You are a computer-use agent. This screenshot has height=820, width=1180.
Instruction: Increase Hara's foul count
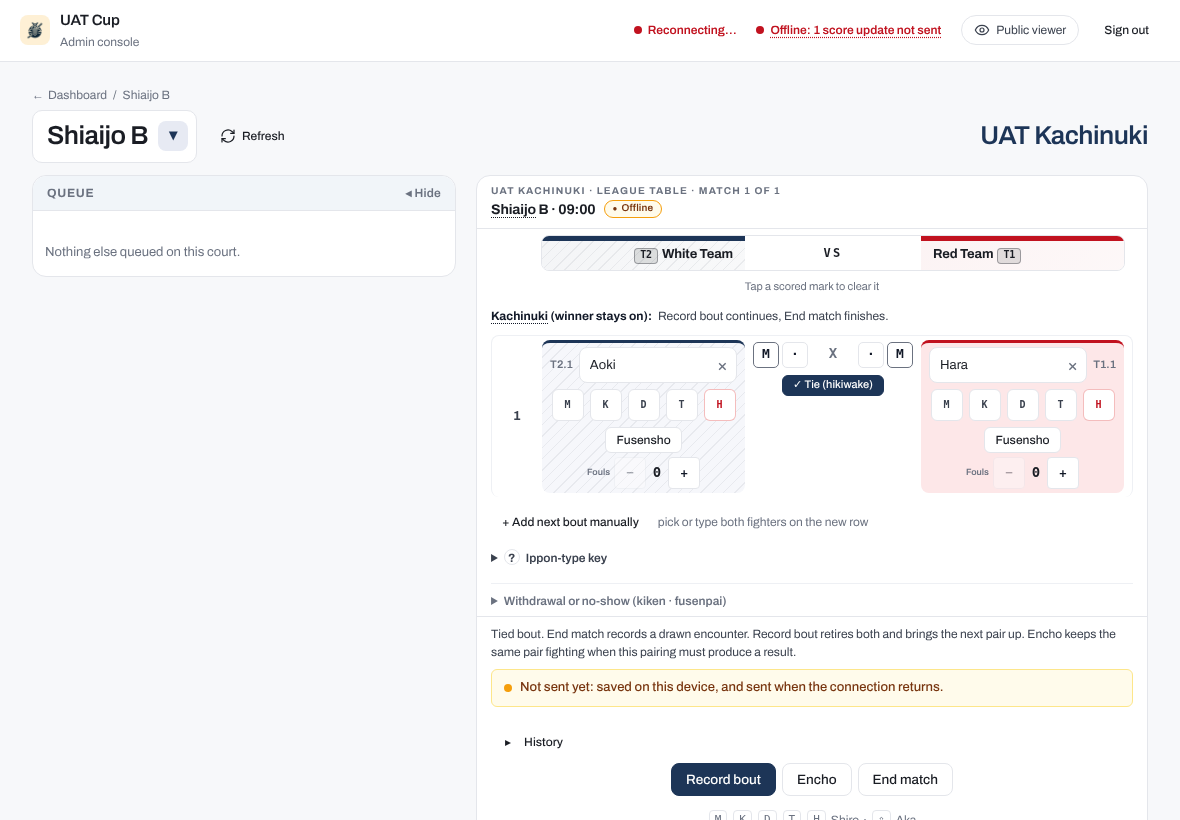pos(1063,473)
